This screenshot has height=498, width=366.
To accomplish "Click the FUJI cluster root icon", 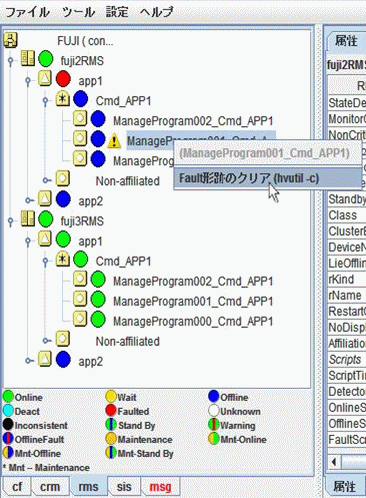I will tap(10, 40).
